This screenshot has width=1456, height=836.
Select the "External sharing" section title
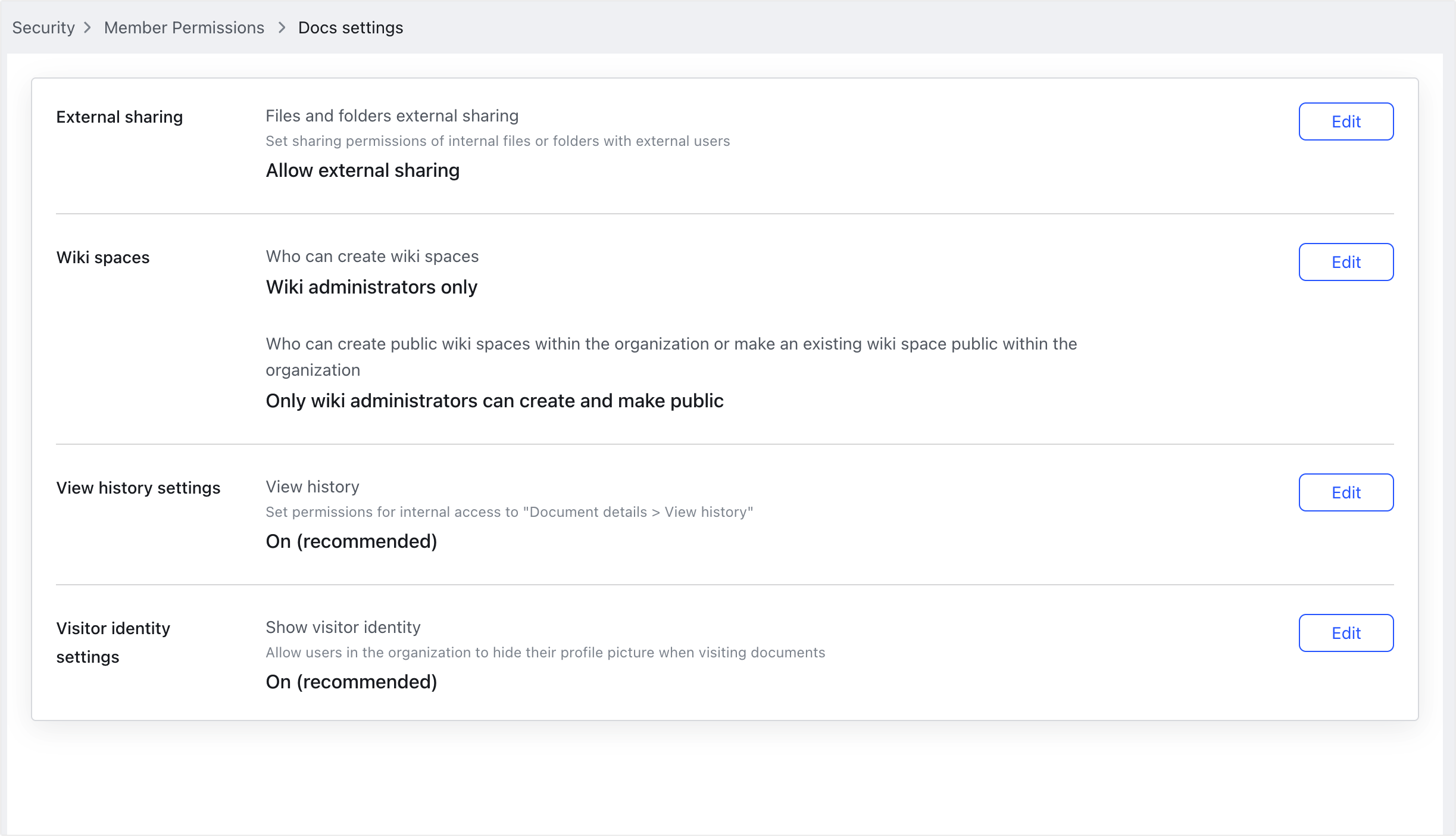tap(119, 117)
